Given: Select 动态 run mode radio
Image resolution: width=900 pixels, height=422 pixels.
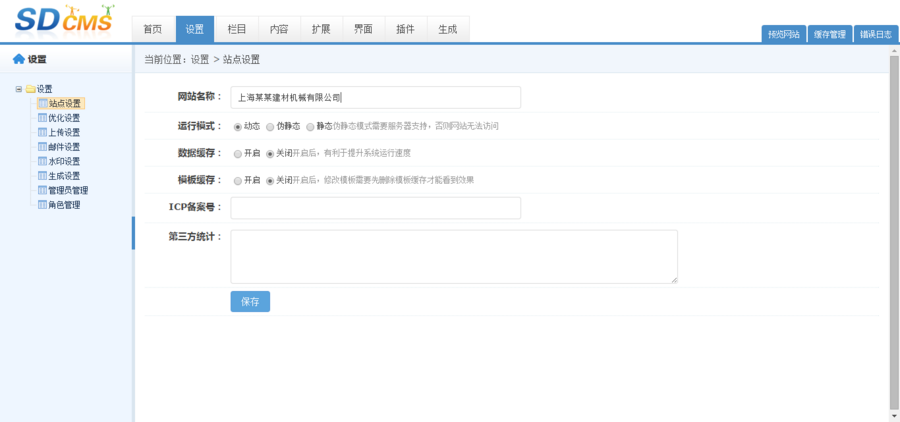Looking at the screenshot, I should coord(238,127).
